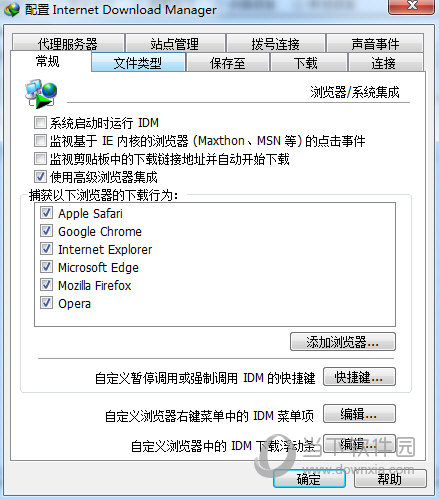Switch to the 代理服务器 tab

pyautogui.click(x=68, y=43)
